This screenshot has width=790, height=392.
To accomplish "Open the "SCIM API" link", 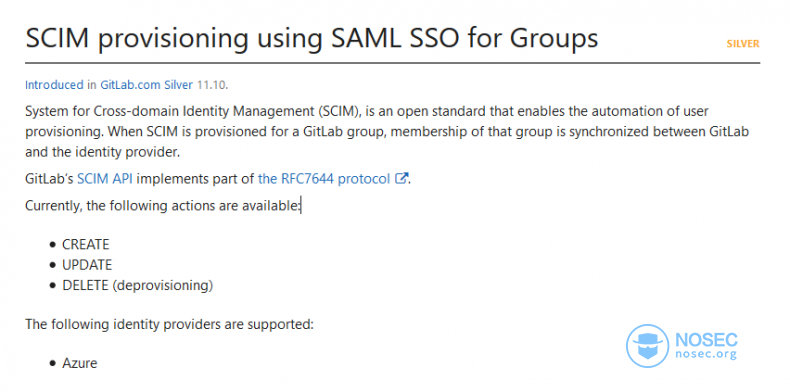I will (105, 178).
